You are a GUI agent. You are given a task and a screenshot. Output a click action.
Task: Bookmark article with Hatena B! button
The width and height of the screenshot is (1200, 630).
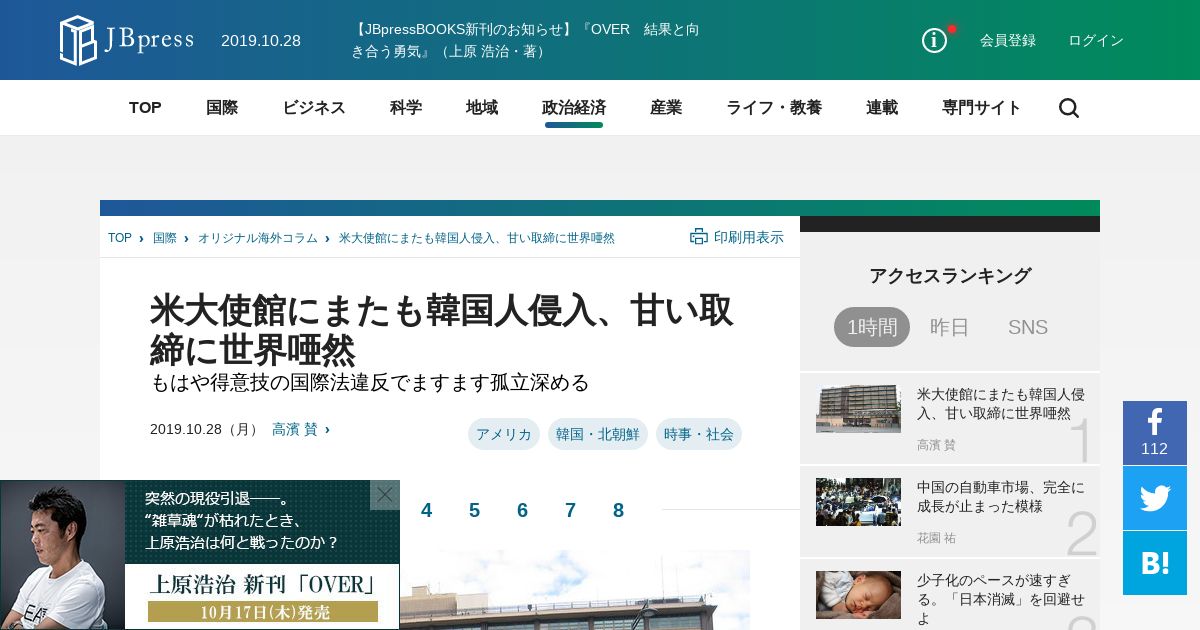[1155, 563]
